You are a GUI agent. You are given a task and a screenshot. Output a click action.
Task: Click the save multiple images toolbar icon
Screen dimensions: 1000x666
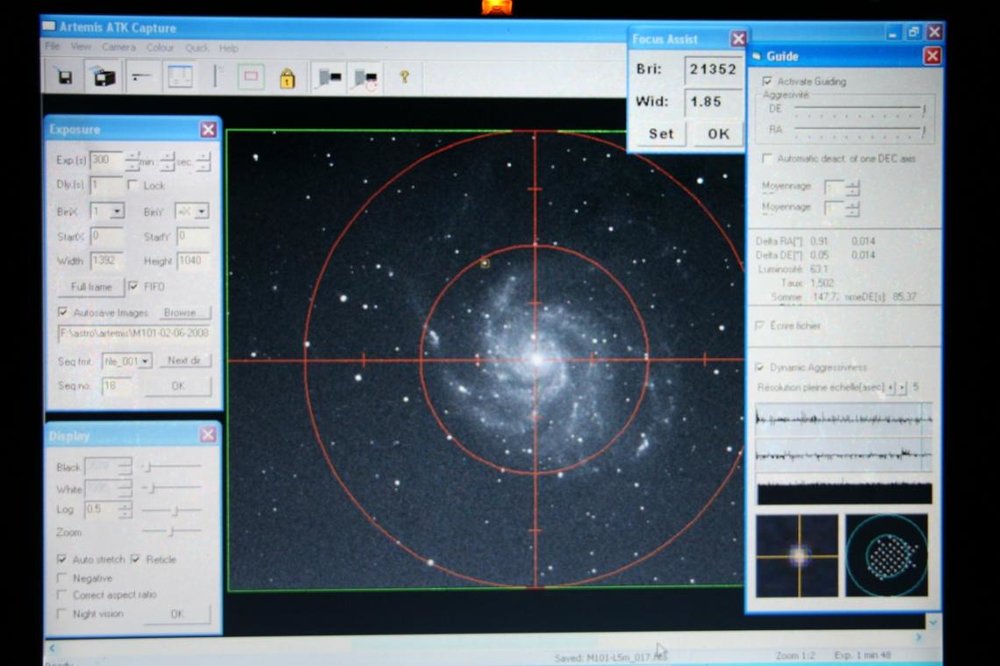pyautogui.click(x=103, y=77)
